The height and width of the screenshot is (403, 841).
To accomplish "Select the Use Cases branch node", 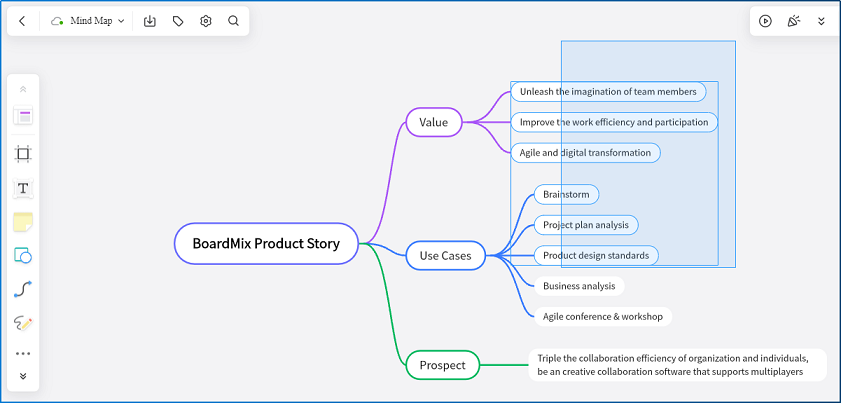I will pyautogui.click(x=446, y=255).
